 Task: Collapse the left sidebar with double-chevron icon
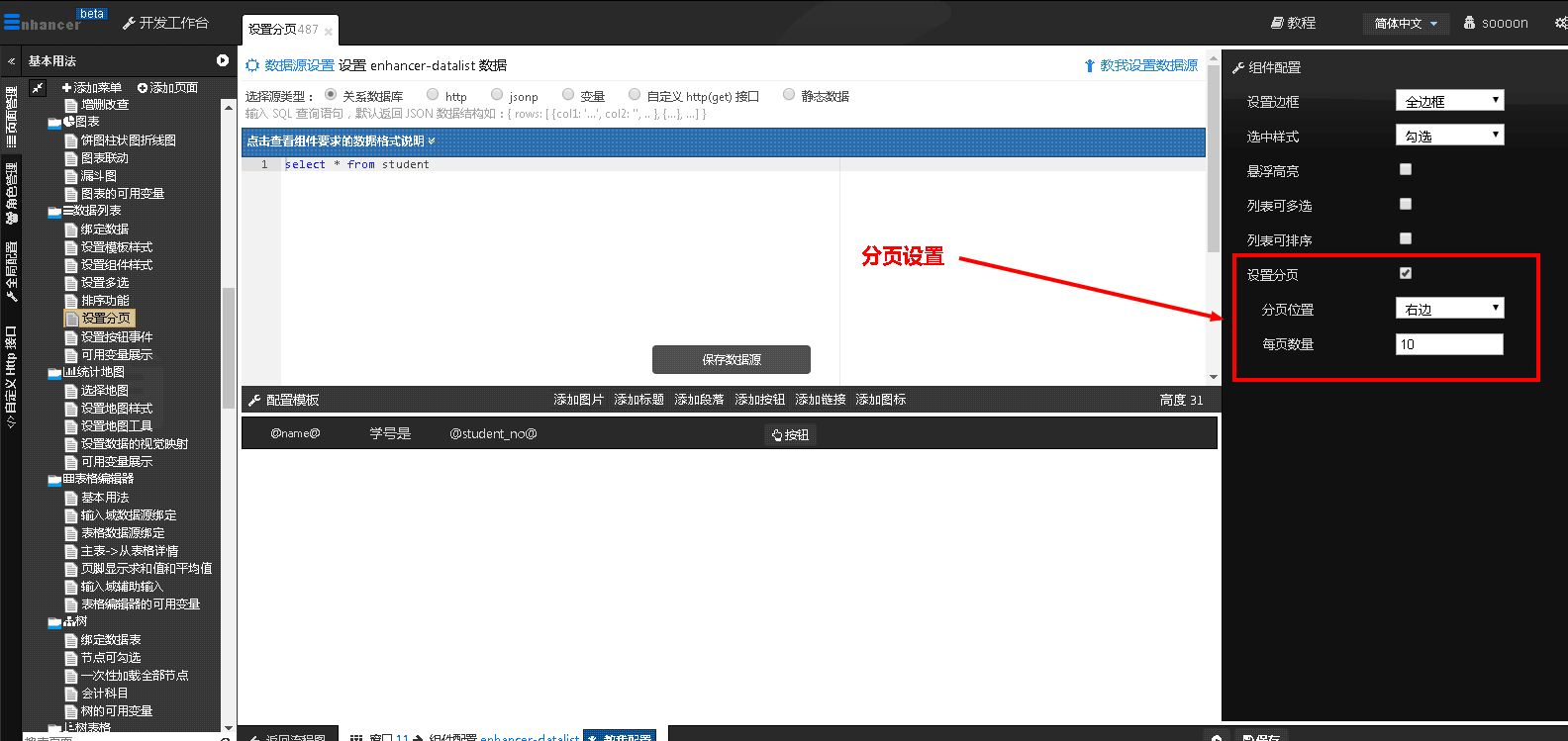click(x=11, y=61)
